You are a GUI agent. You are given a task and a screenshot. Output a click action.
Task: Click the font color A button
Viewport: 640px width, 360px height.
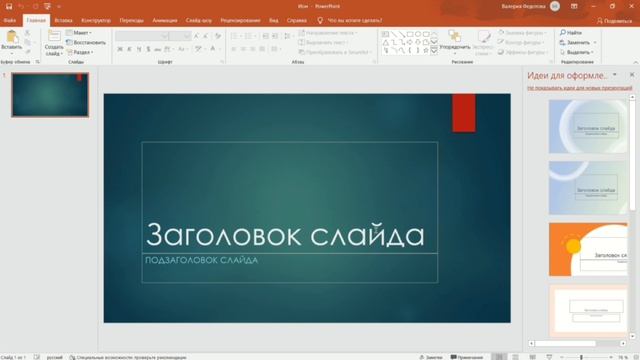(x=213, y=49)
